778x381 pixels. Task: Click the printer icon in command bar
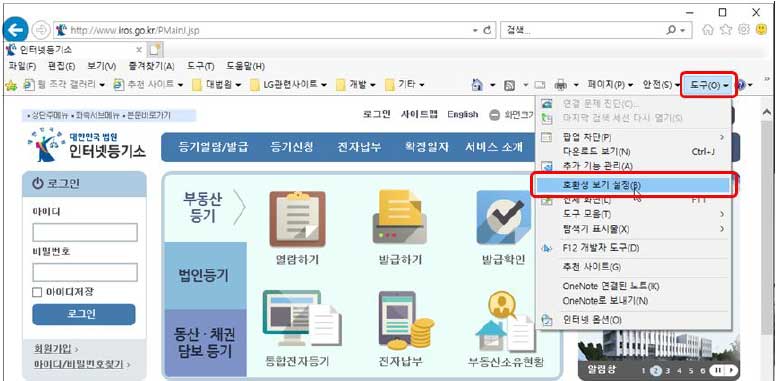[x=561, y=85]
